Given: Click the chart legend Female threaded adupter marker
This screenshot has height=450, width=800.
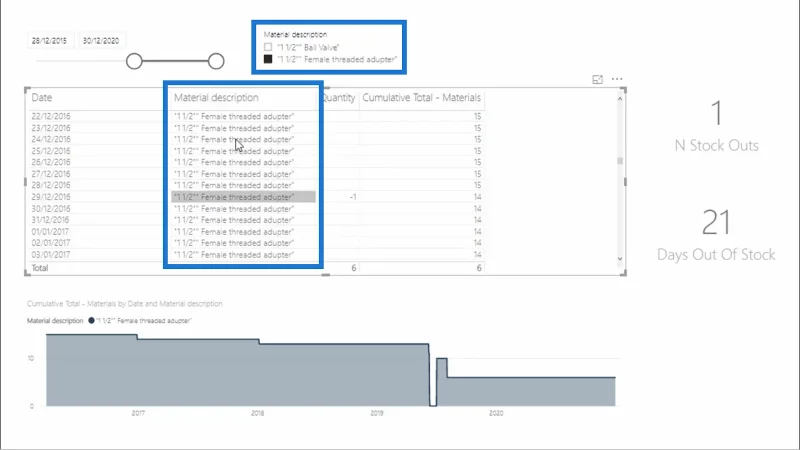Looking at the screenshot, I should [91, 320].
